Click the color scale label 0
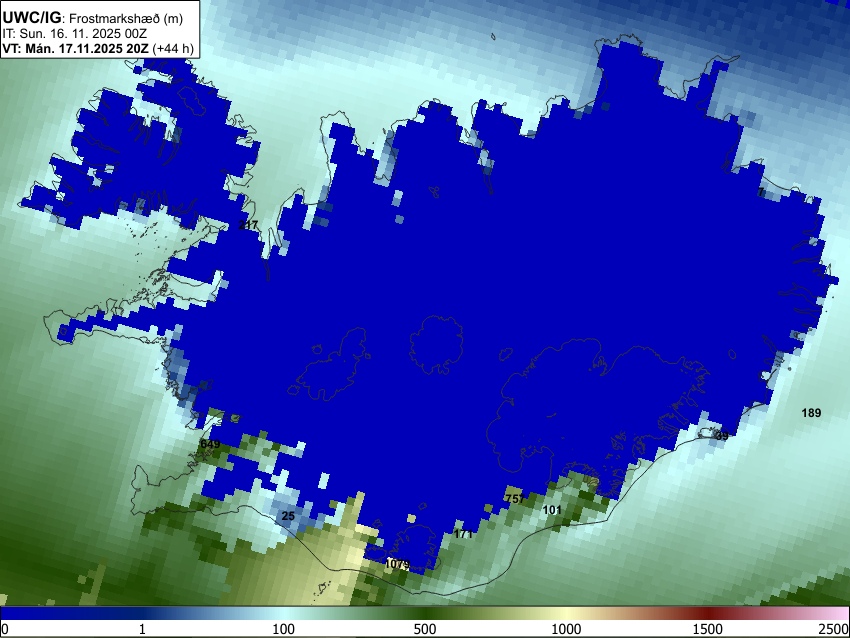The image size is (850, 638). pos(5,629)
